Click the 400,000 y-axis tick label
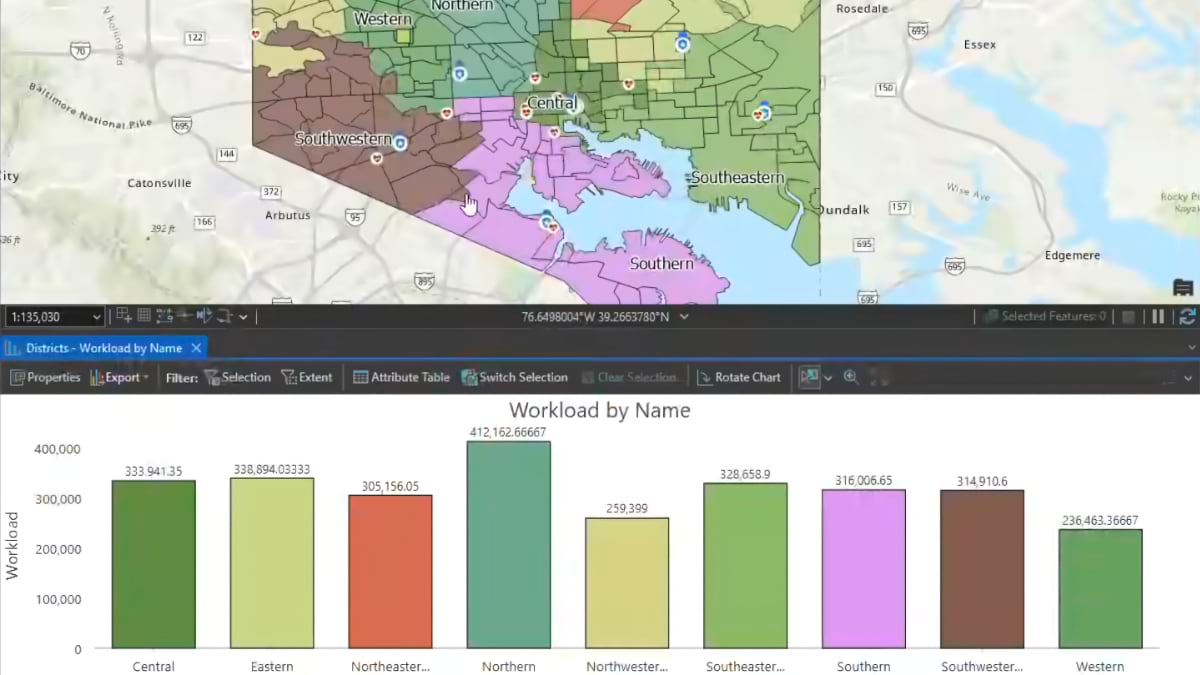 (x=57, y=449)
